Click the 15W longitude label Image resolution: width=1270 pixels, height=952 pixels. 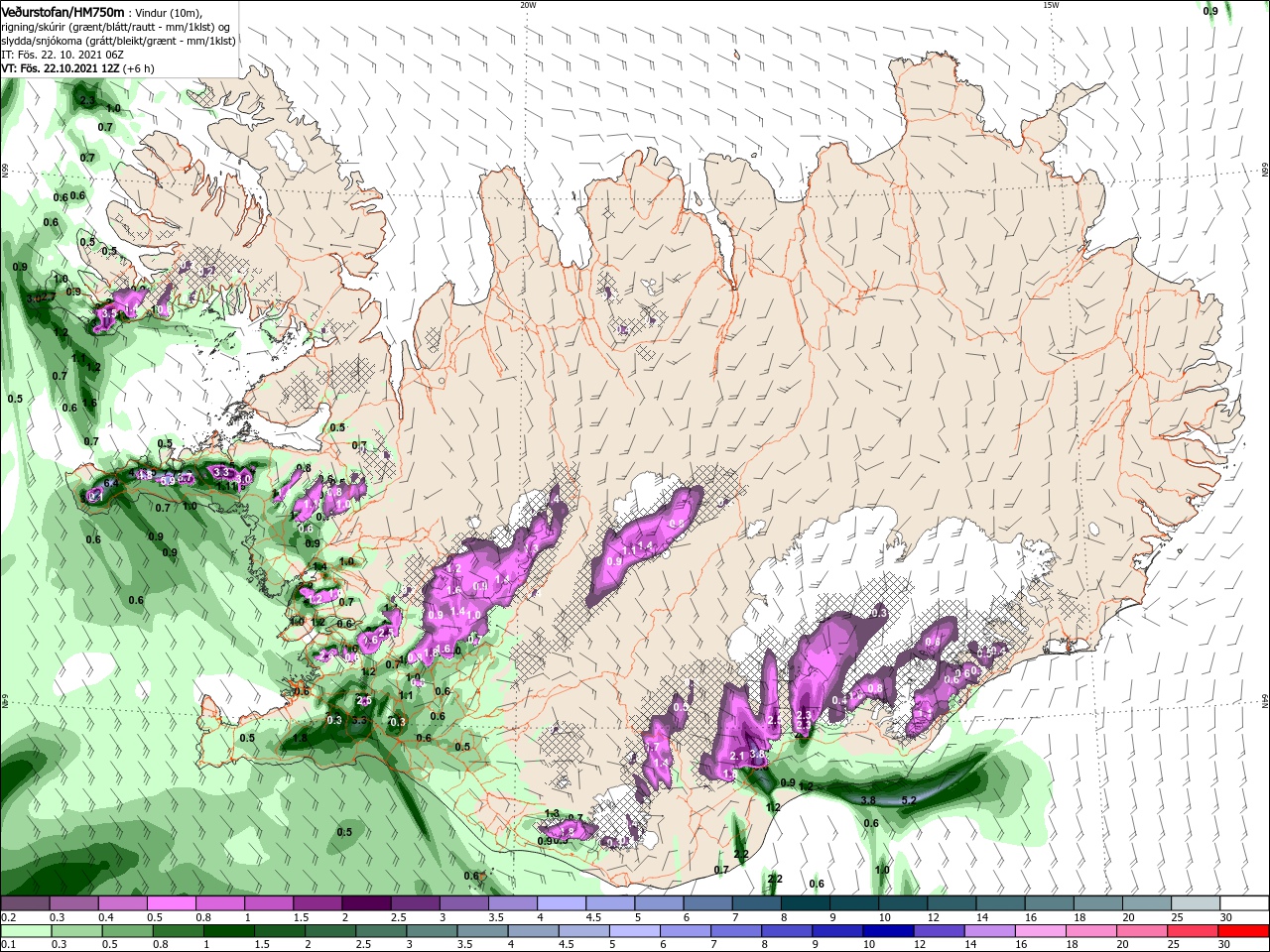coord(1051,5)
